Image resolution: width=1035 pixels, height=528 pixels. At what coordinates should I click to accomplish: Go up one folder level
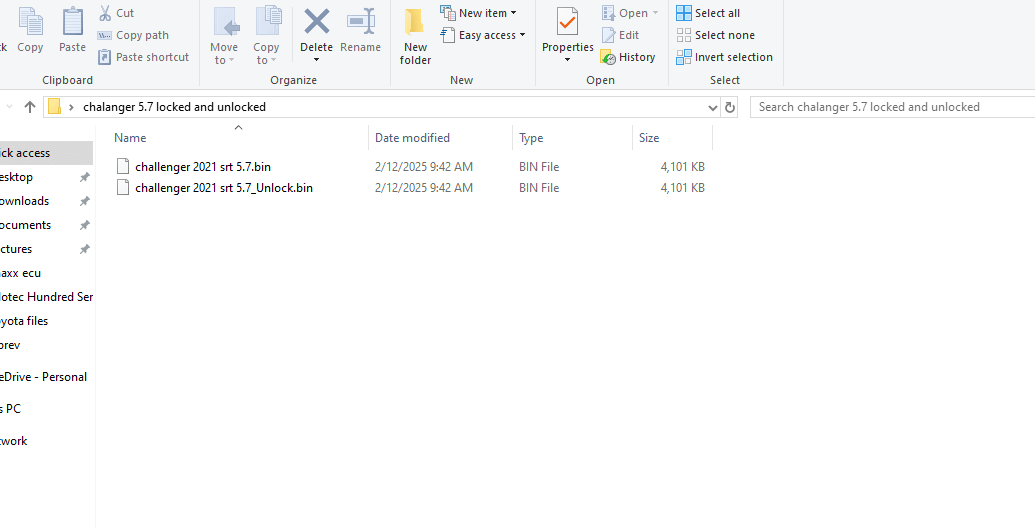coord(30,107)
